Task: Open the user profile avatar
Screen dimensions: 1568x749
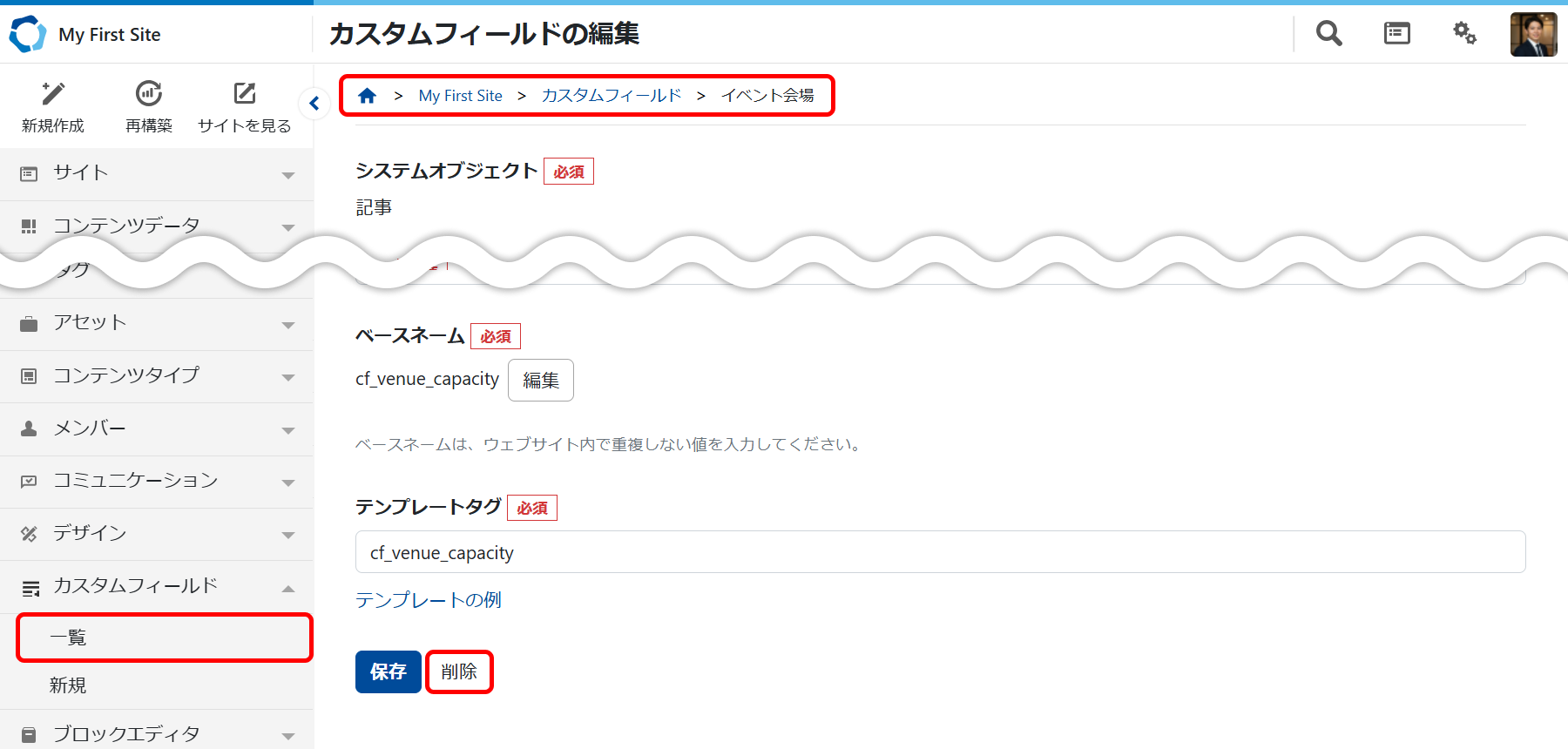Action: (x=1533, y=35)
